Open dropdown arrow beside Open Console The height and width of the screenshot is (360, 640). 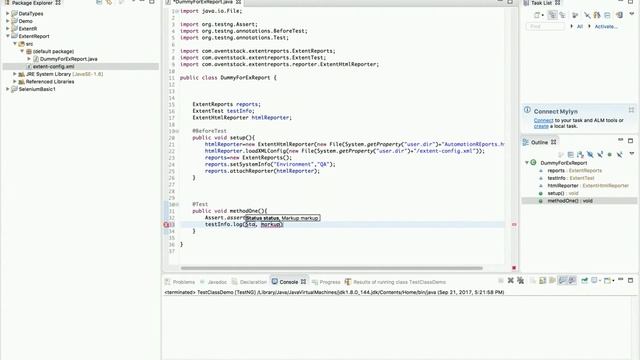[x=613, y=281]
